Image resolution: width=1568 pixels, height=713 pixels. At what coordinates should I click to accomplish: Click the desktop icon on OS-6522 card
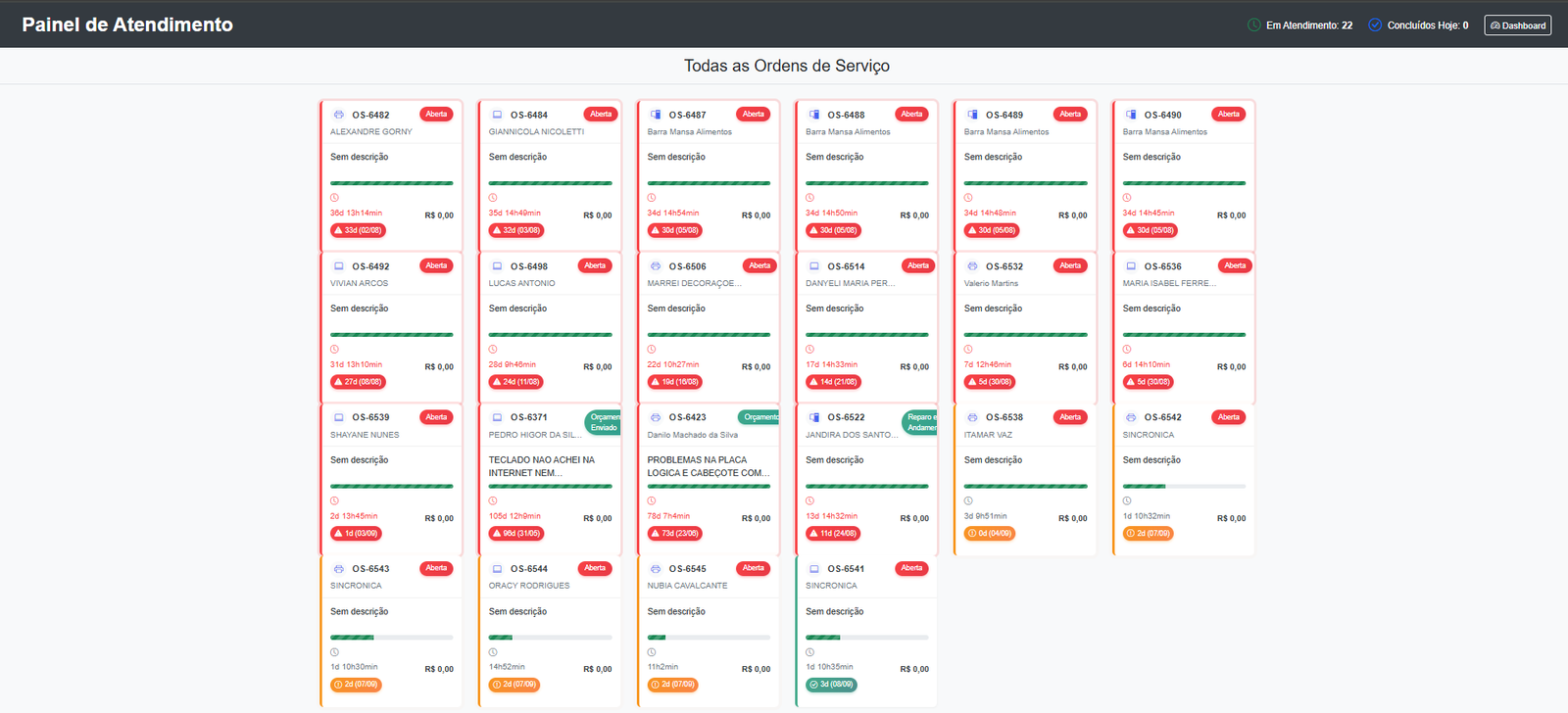(x=813, y=417)
